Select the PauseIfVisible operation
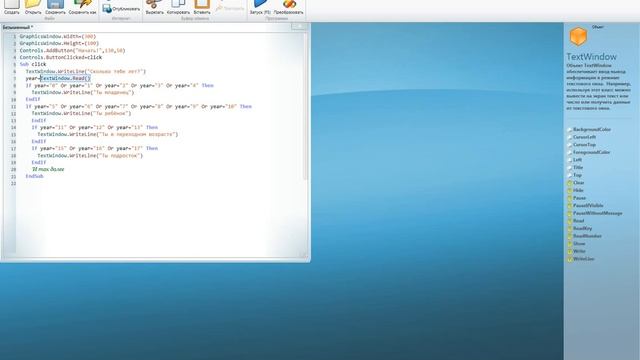 click(588, 206)
